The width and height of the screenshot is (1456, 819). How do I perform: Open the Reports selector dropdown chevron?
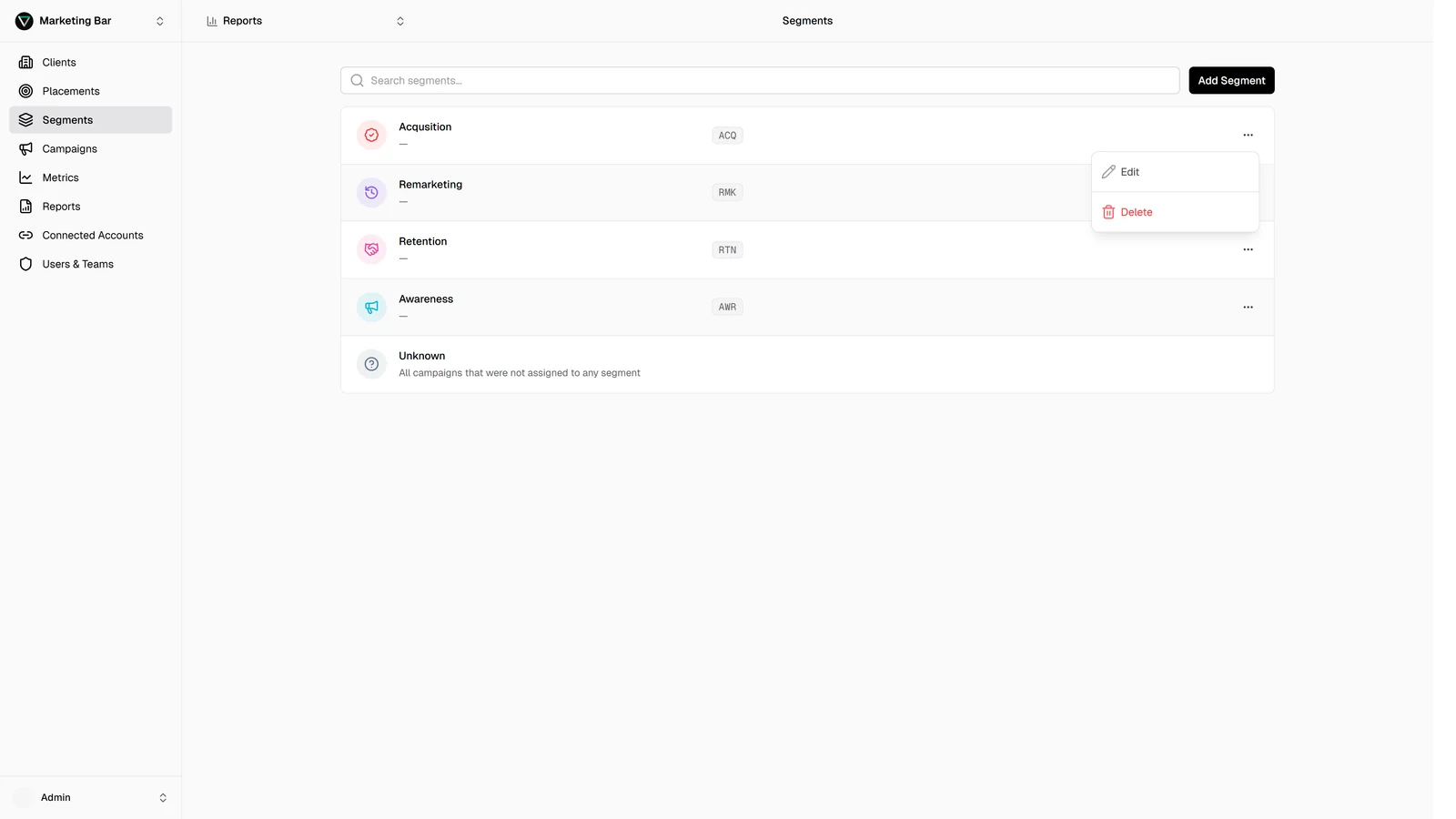[x=400, y=21]
